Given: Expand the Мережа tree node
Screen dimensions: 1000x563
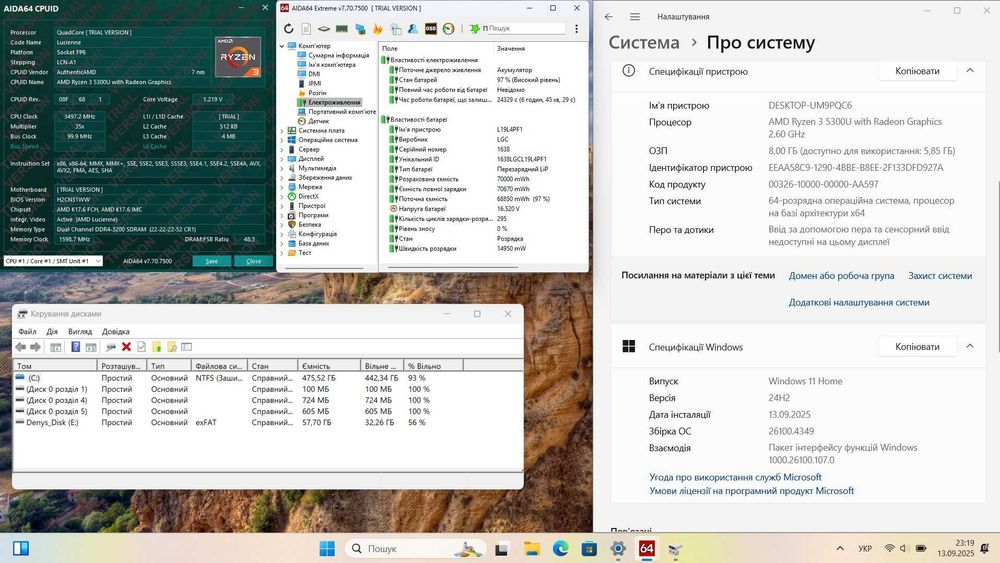Looking at the screenshot, I should pyautogui.click(x=282, y=187).
